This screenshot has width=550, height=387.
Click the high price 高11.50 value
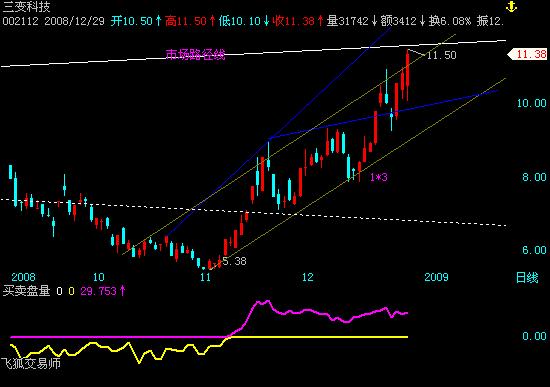tap(190, 21)
